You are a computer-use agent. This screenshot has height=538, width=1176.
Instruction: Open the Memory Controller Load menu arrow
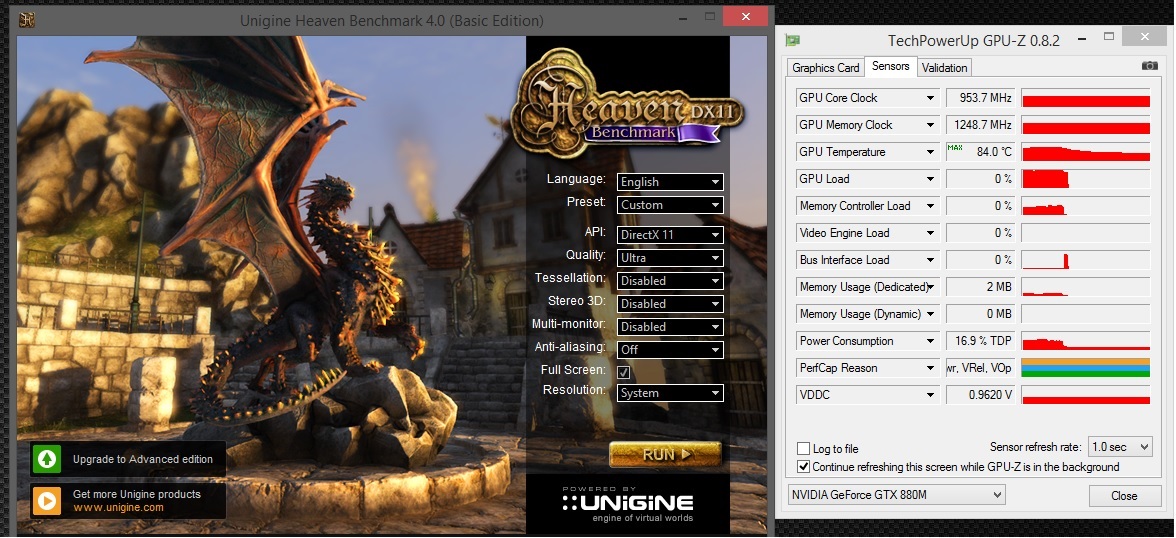[x=931, y=206]
